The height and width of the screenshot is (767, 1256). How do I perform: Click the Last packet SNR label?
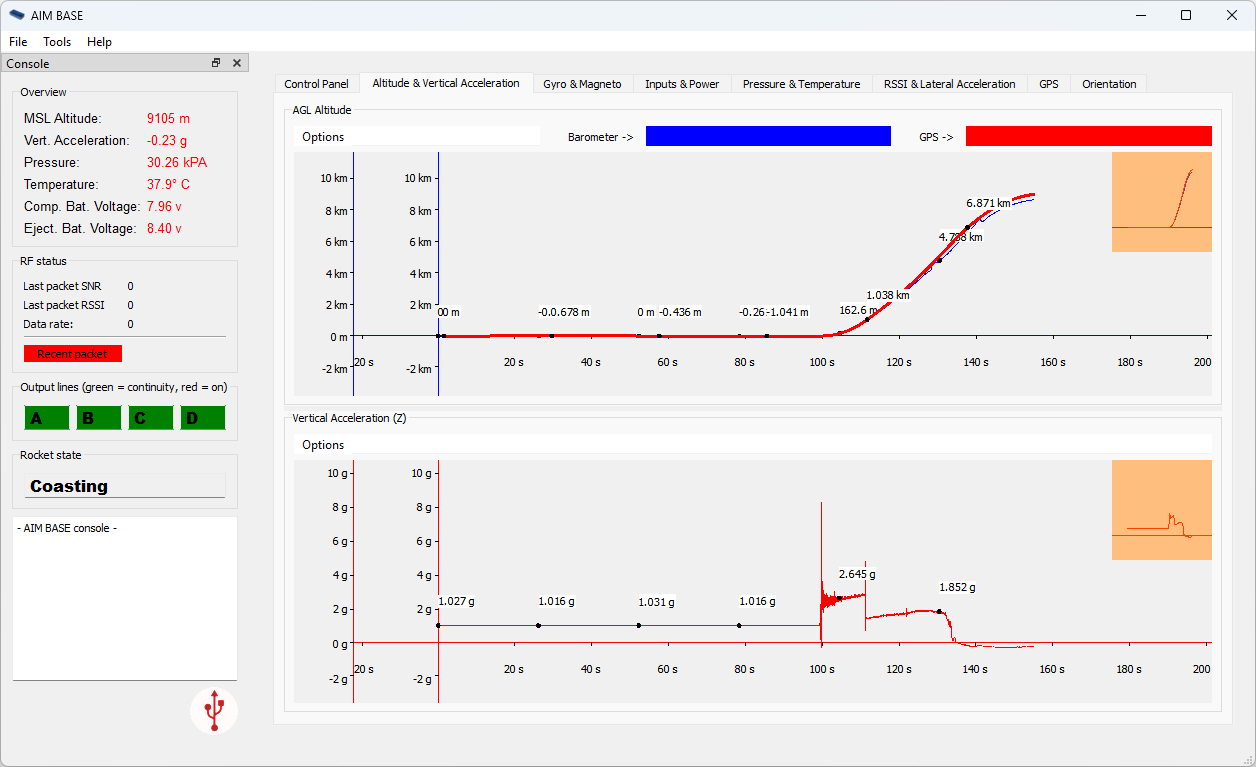(x=62, y=286)
